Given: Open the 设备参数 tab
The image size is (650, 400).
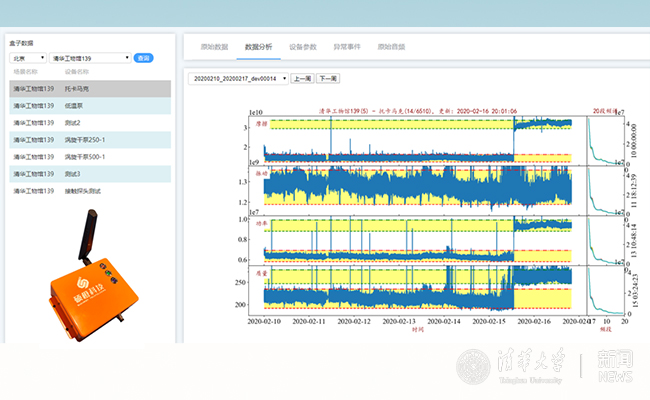Looking at the screenshot, I should (x=303, y=47).
